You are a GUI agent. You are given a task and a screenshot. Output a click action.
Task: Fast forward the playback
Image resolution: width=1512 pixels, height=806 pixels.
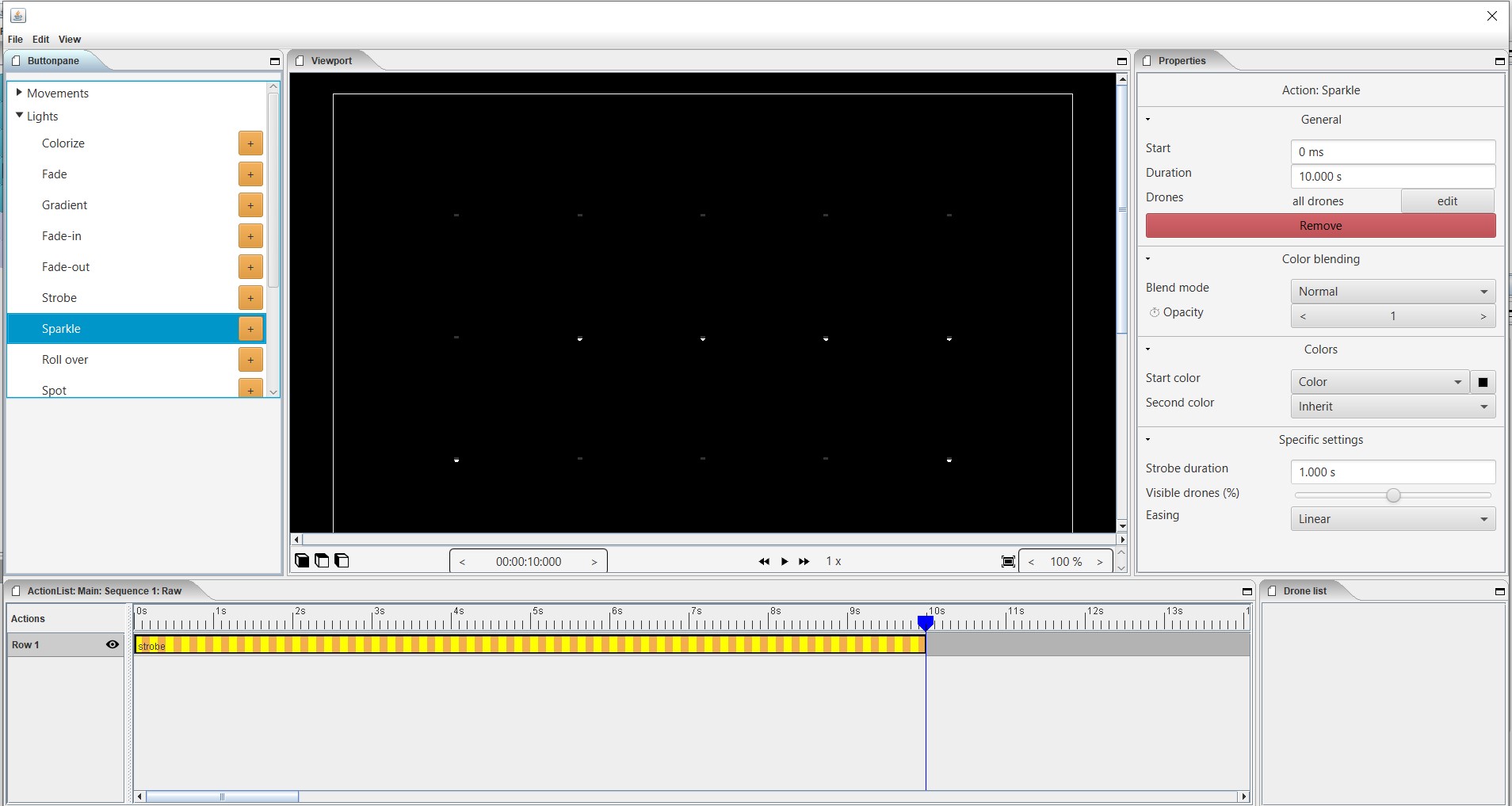pyautogui.click(x=804, y=561)
